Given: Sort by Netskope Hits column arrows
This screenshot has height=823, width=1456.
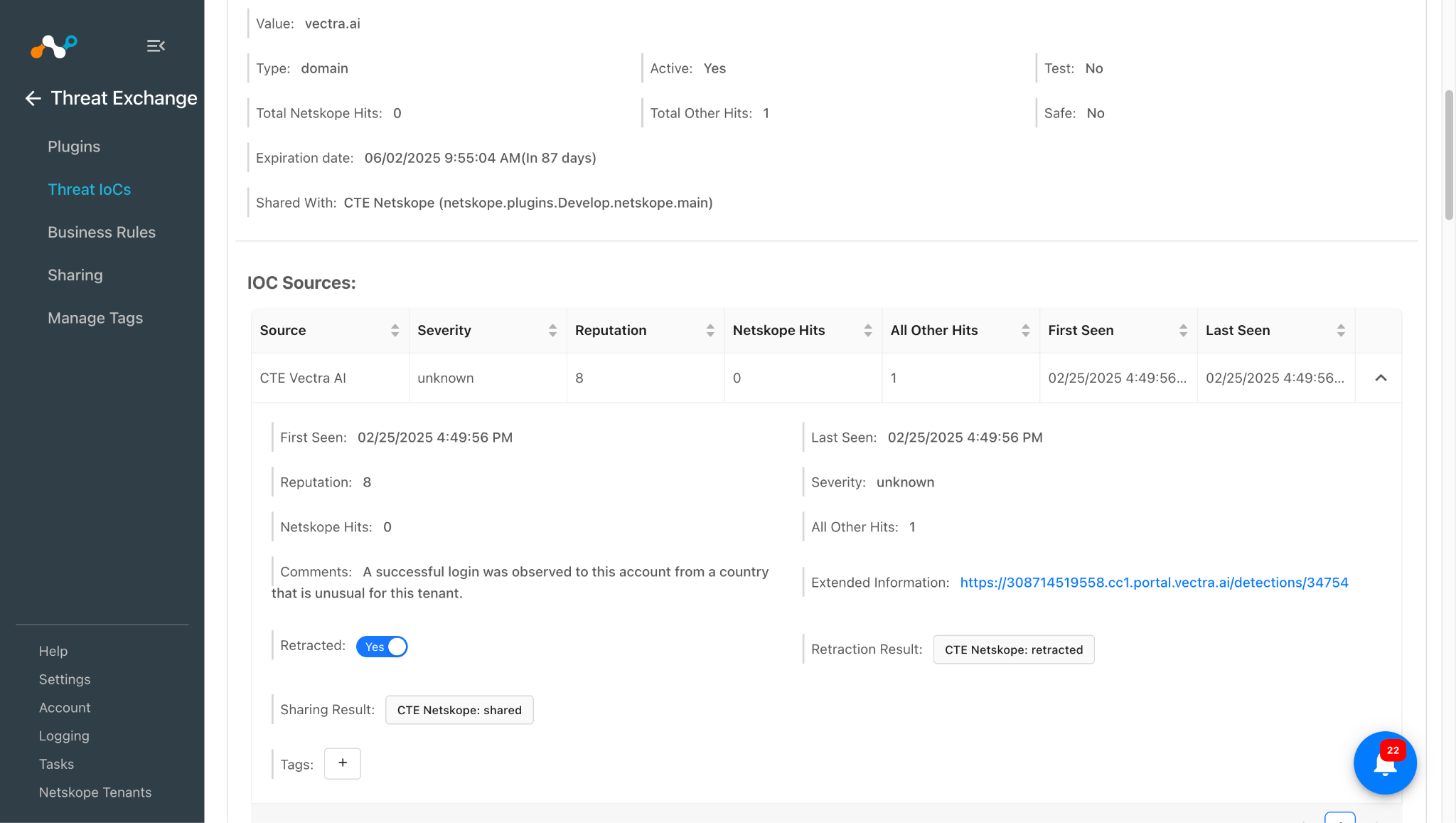Looking at the screenshot, I should 868,330.
